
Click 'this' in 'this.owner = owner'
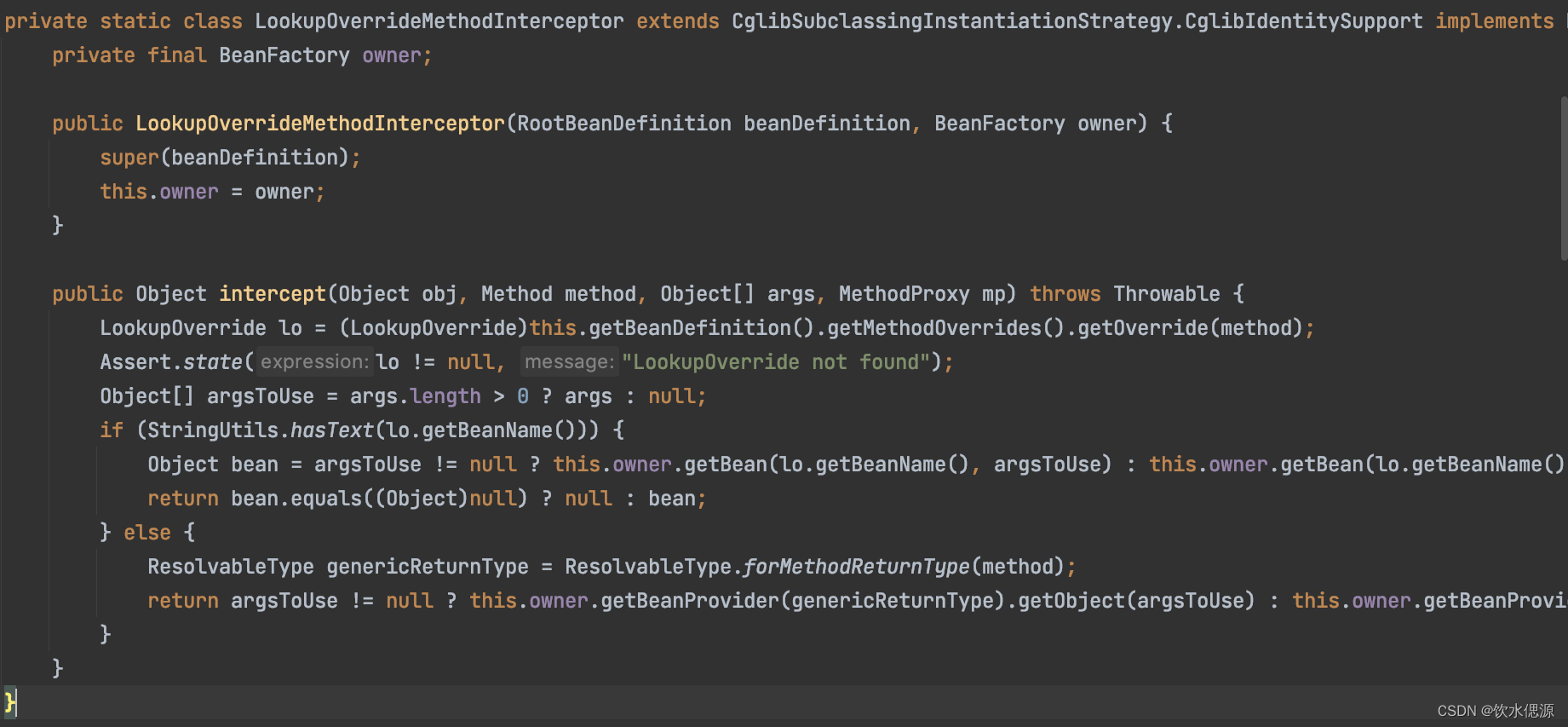[x=123, y=192]
